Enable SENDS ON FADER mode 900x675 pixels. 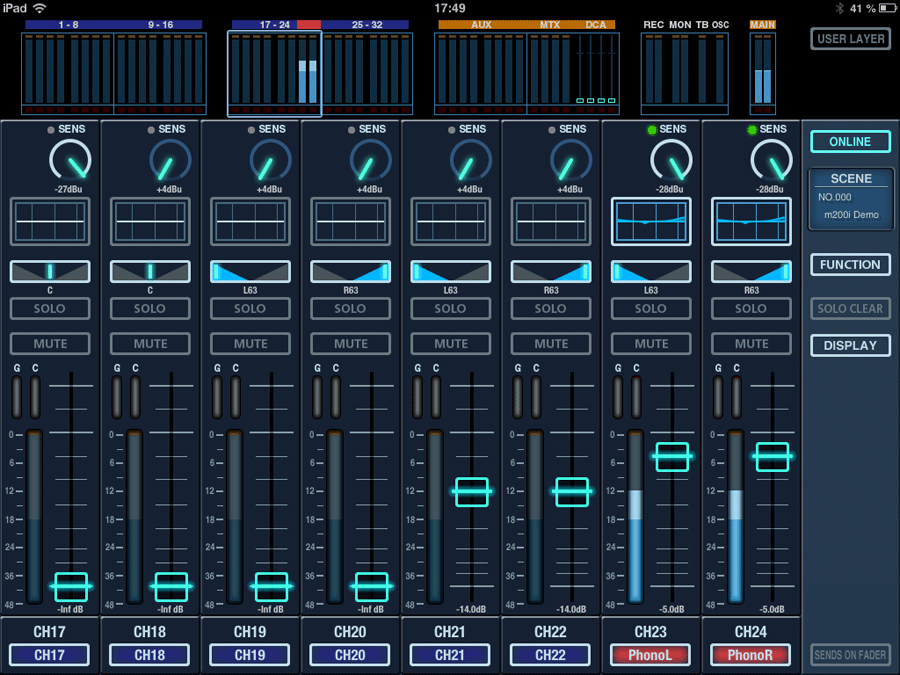[x=850, y=655]
